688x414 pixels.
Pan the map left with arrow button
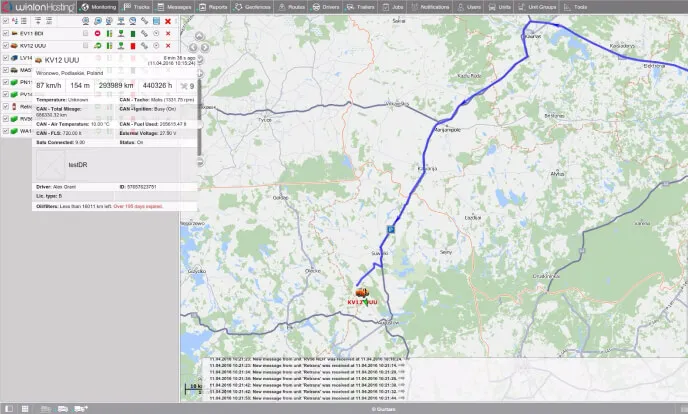pos(194,47)
